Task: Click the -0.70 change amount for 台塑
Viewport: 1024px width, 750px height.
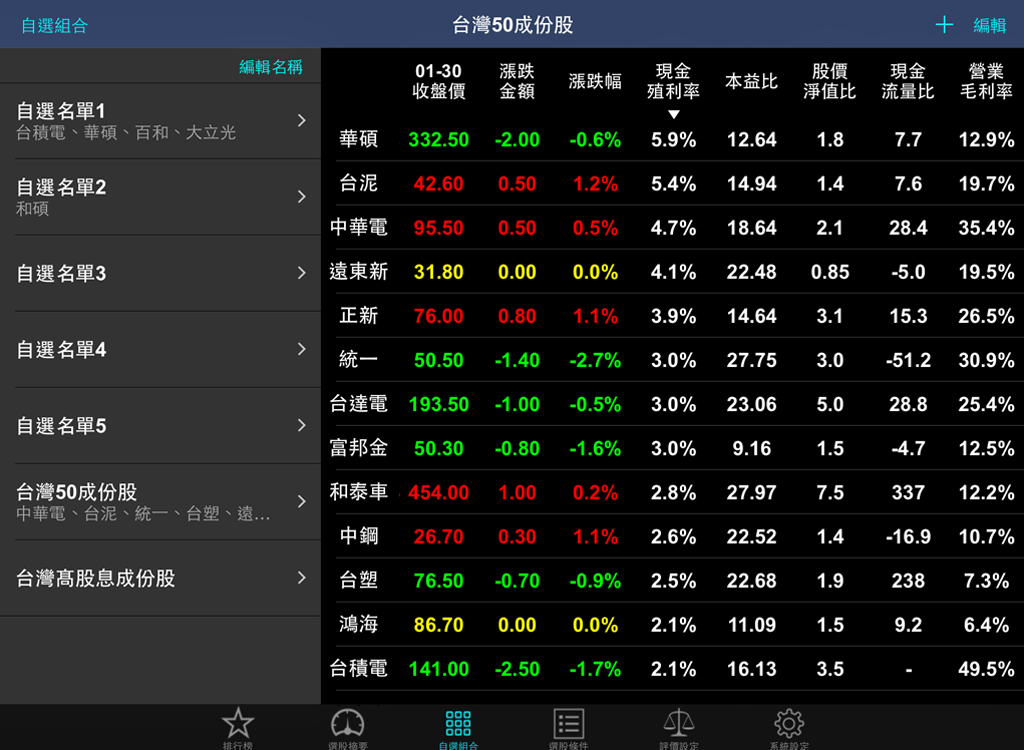Action: (x=517, y=581)
